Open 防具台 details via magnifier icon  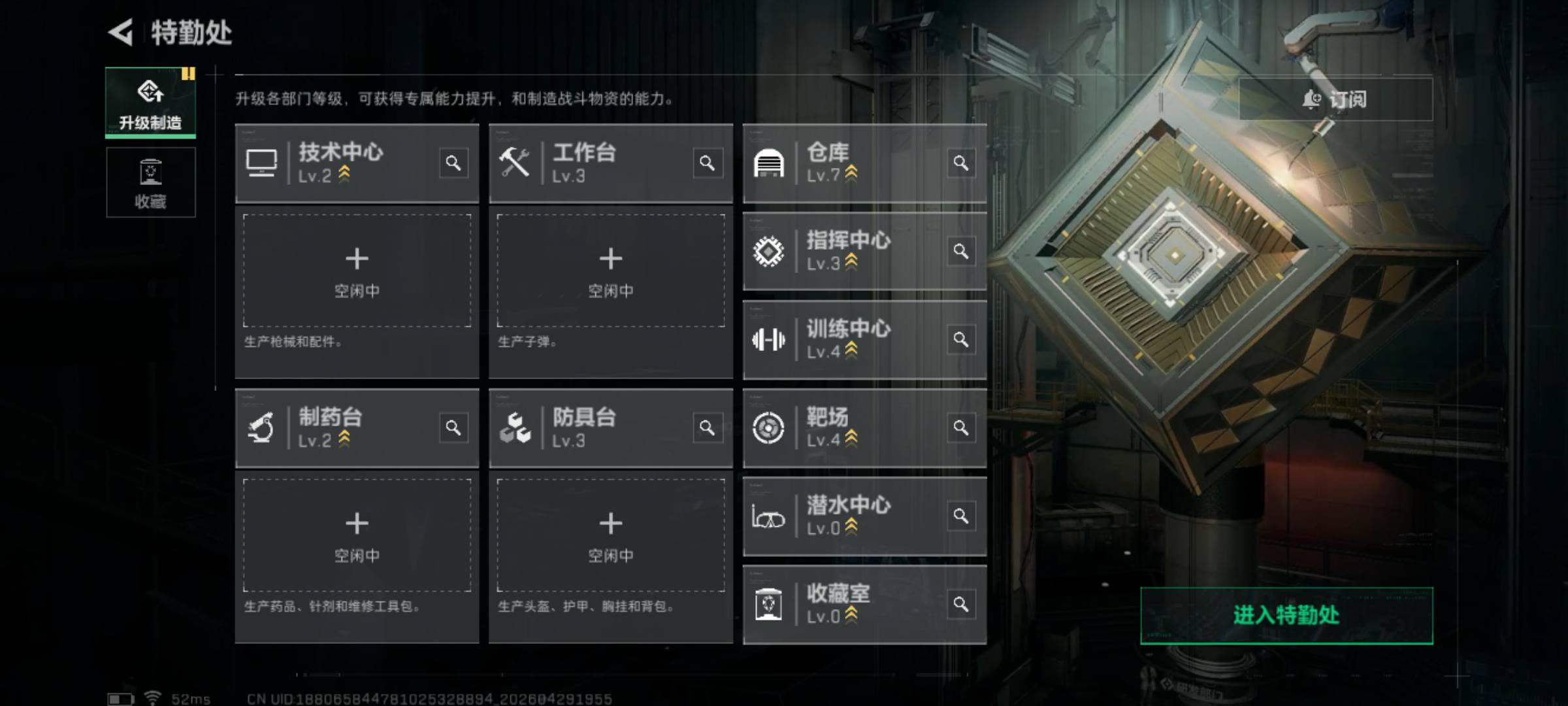tap(707, 428)
